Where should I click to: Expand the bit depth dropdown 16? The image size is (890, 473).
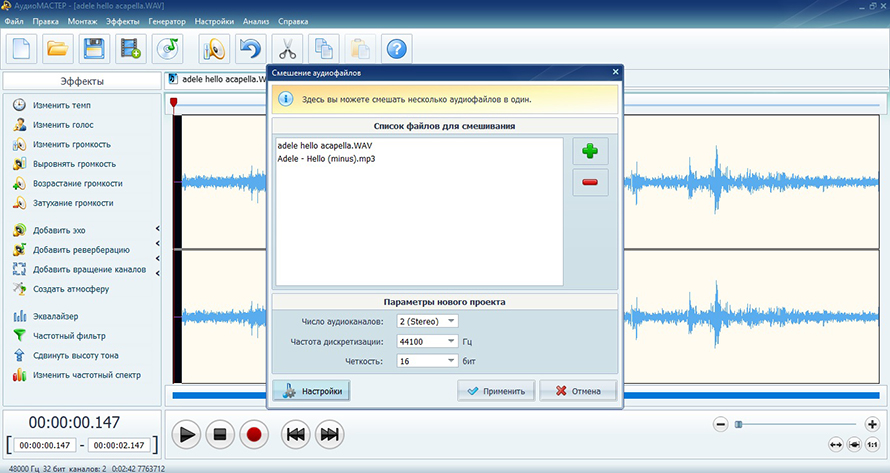pyautogui.click(x=427, y=360)
